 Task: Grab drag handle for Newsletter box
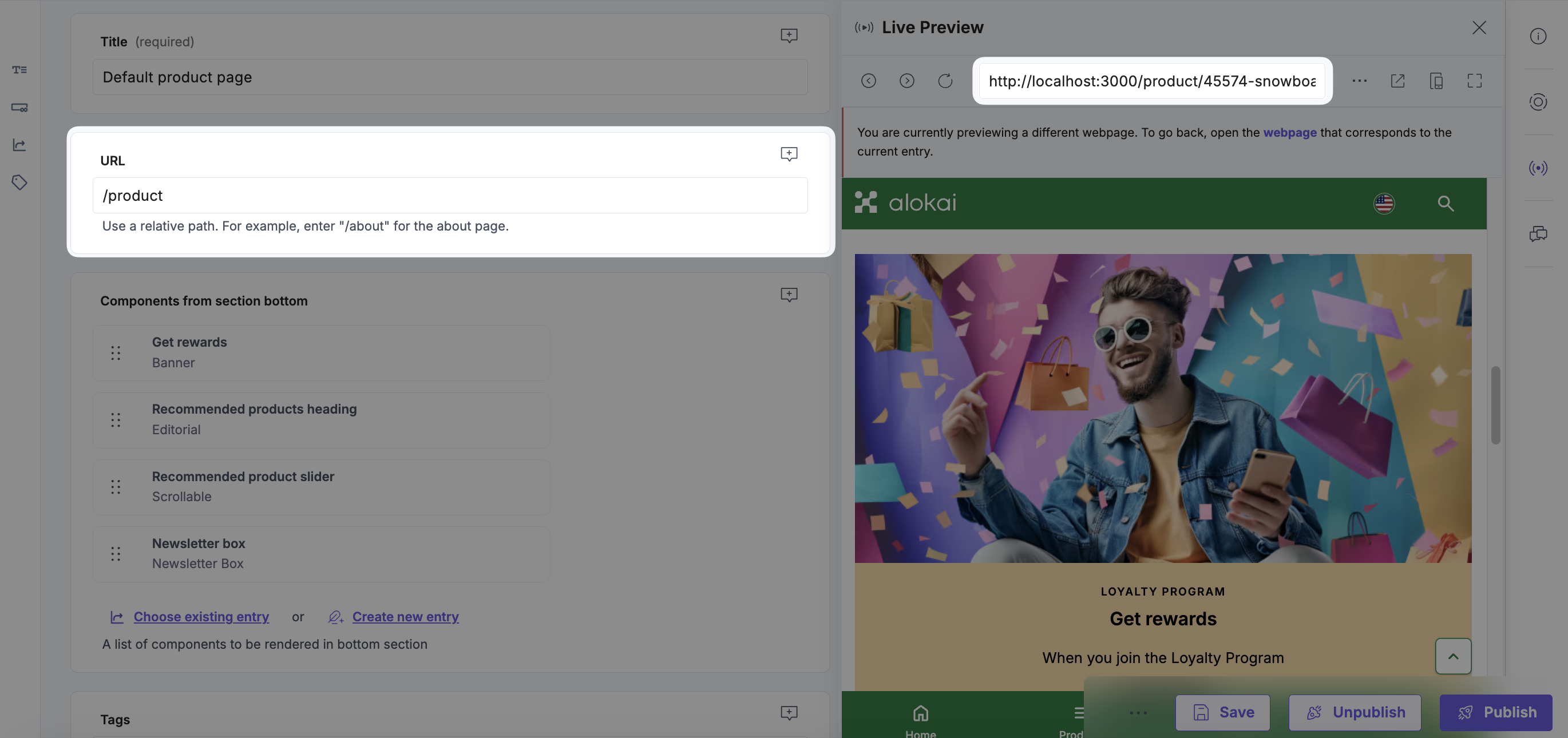click(x=116, y=554)
